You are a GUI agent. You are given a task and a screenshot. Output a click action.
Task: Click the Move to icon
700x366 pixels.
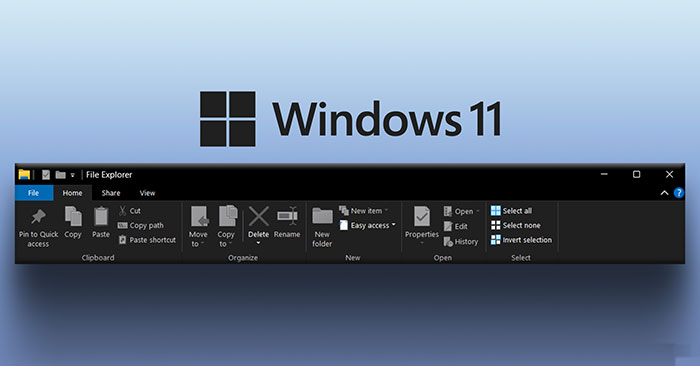tap(199, 216)
